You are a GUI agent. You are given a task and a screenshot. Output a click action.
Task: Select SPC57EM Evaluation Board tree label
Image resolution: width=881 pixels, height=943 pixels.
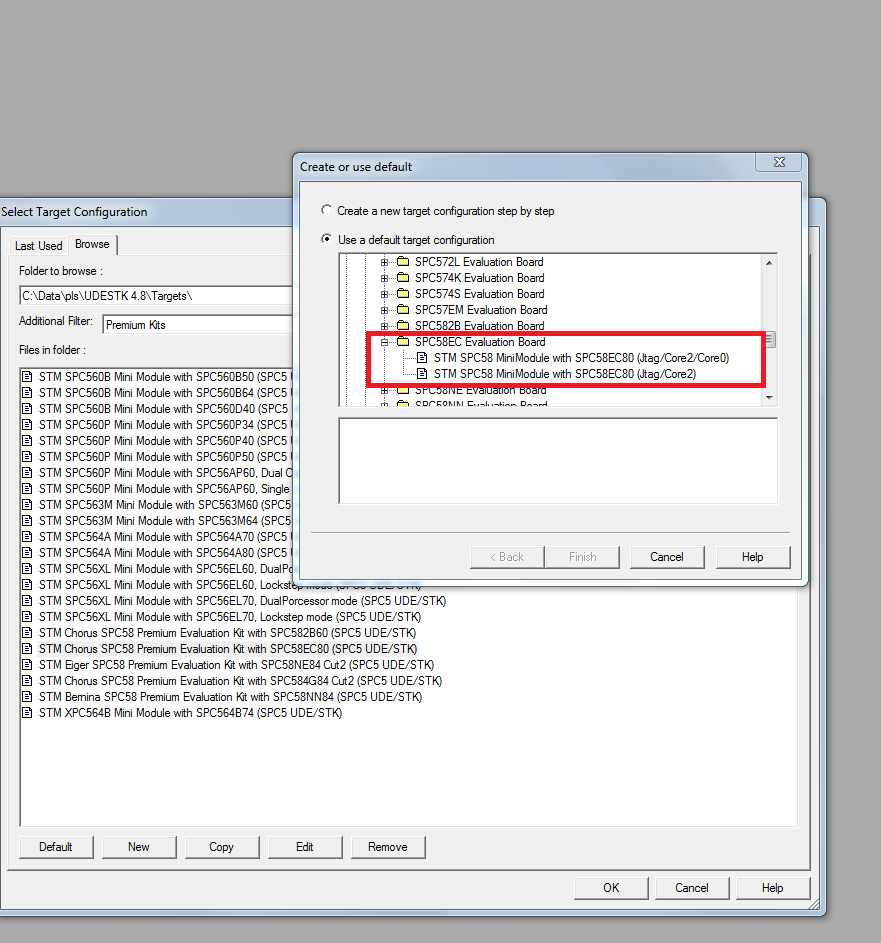[x=480, y=310]
